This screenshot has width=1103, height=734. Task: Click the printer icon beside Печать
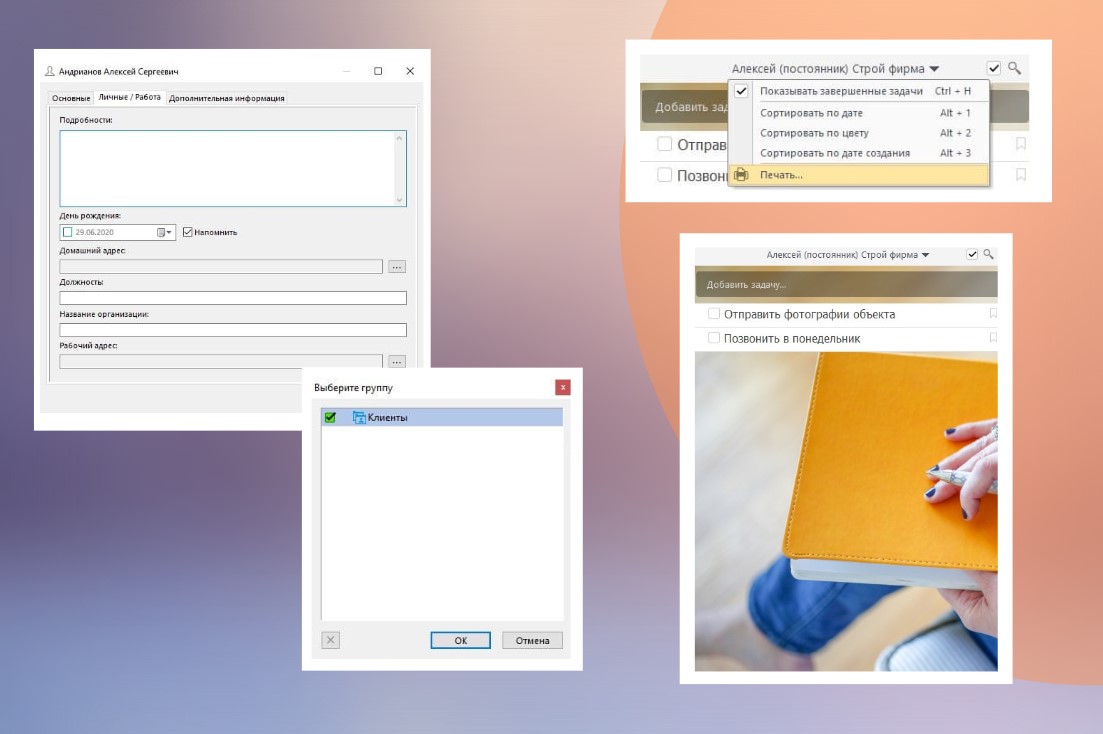point(741,175)
